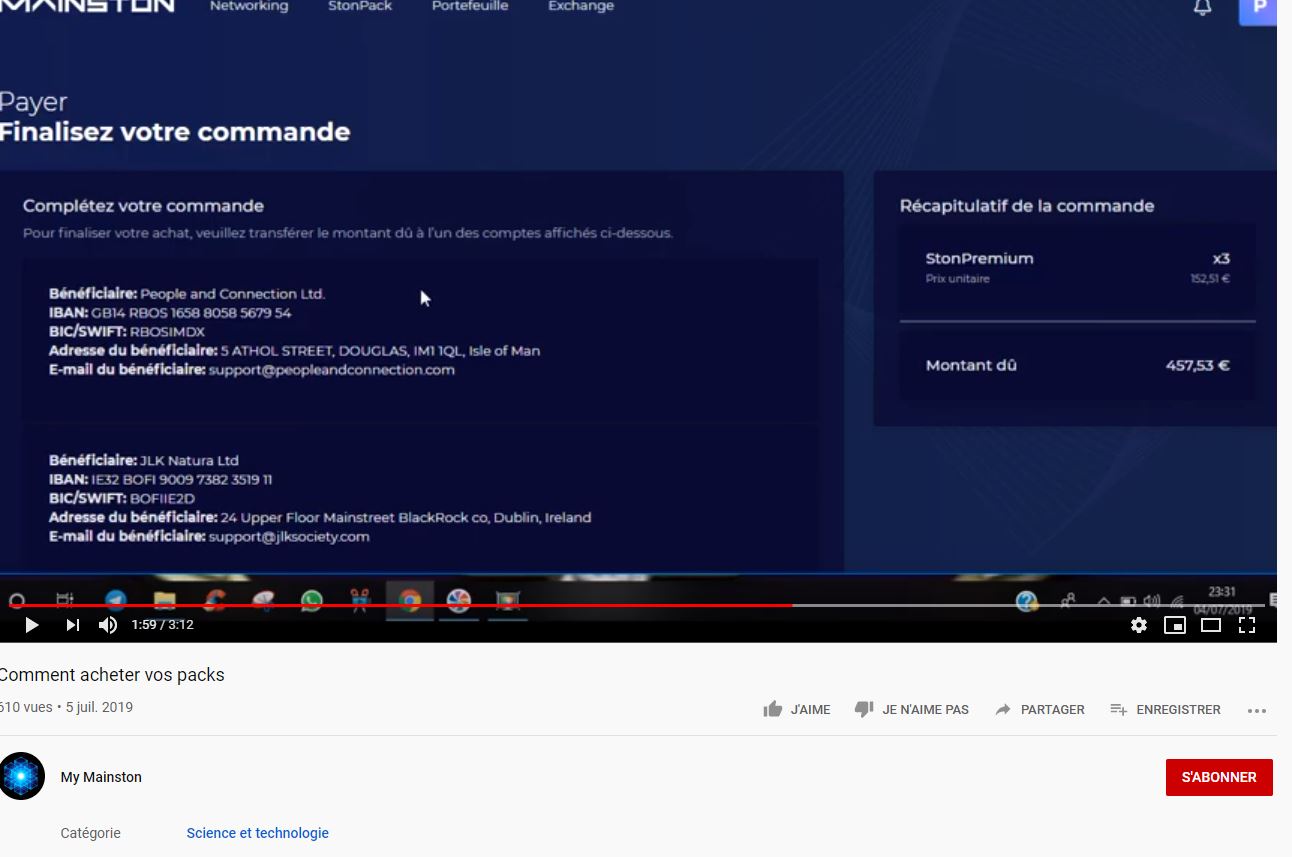Click the notification bell in Mainston header
Screen dimensions: 1292x857
[x=1203, y=8]
